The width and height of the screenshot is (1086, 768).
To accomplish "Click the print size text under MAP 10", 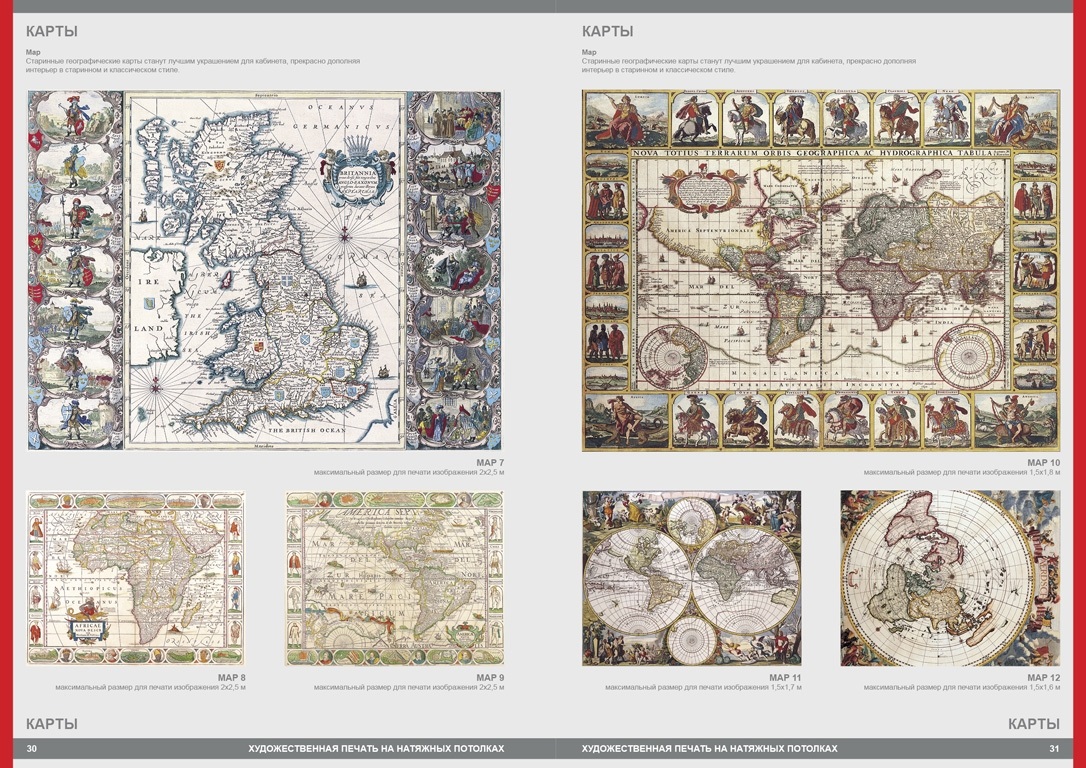I will 961,472.
